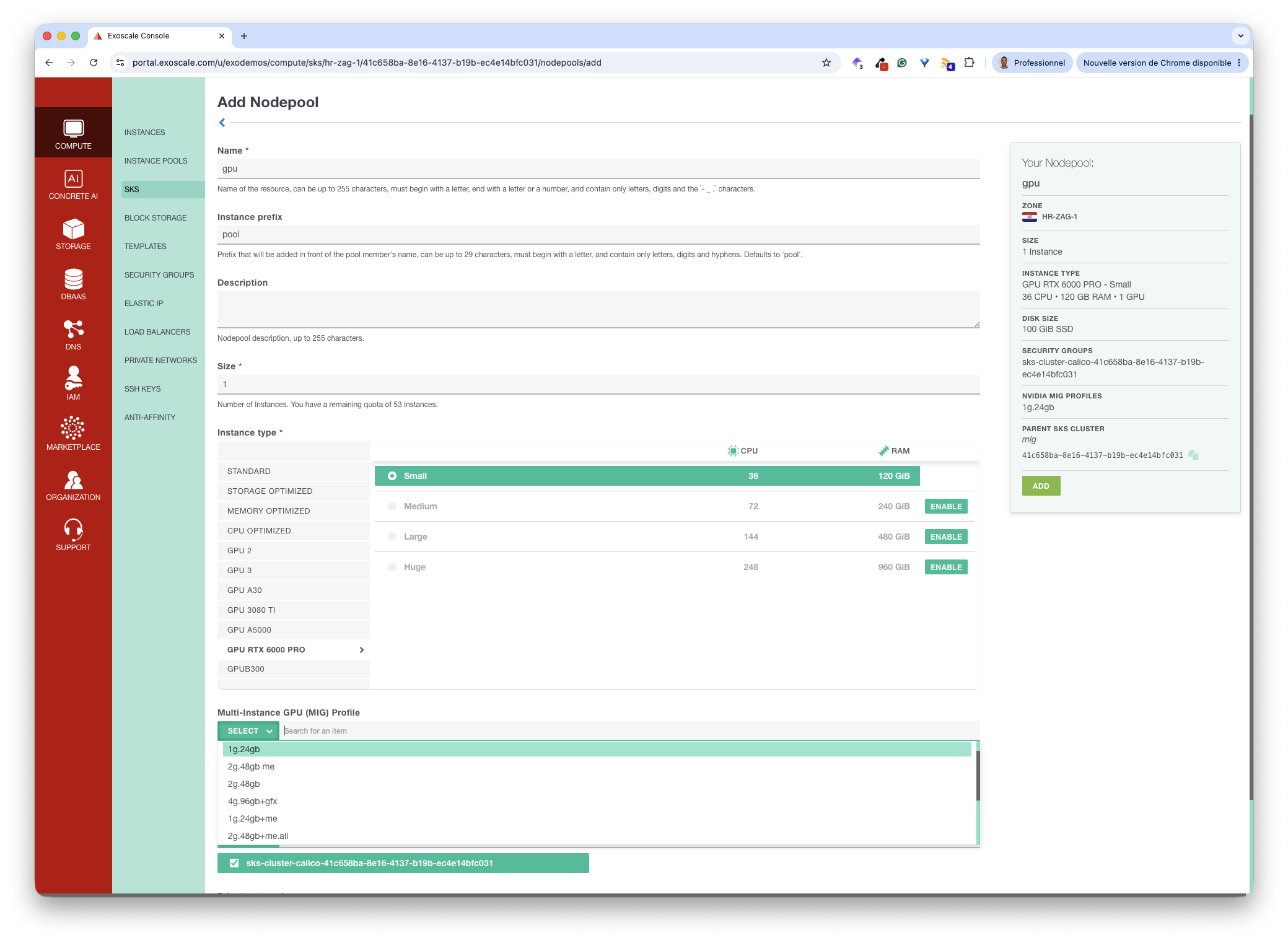Choose the 2g.48gb me MIG profile

(597, 766)
